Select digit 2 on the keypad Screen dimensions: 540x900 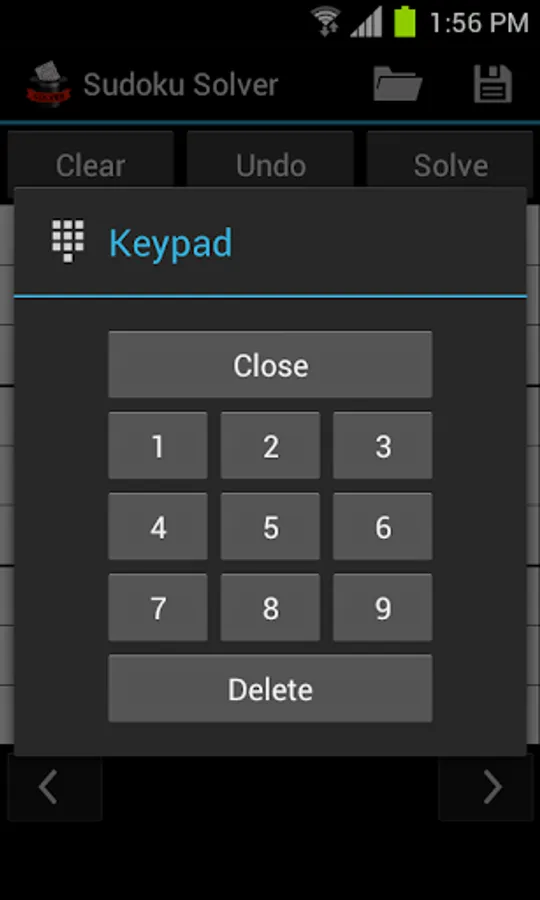(270, 445)
